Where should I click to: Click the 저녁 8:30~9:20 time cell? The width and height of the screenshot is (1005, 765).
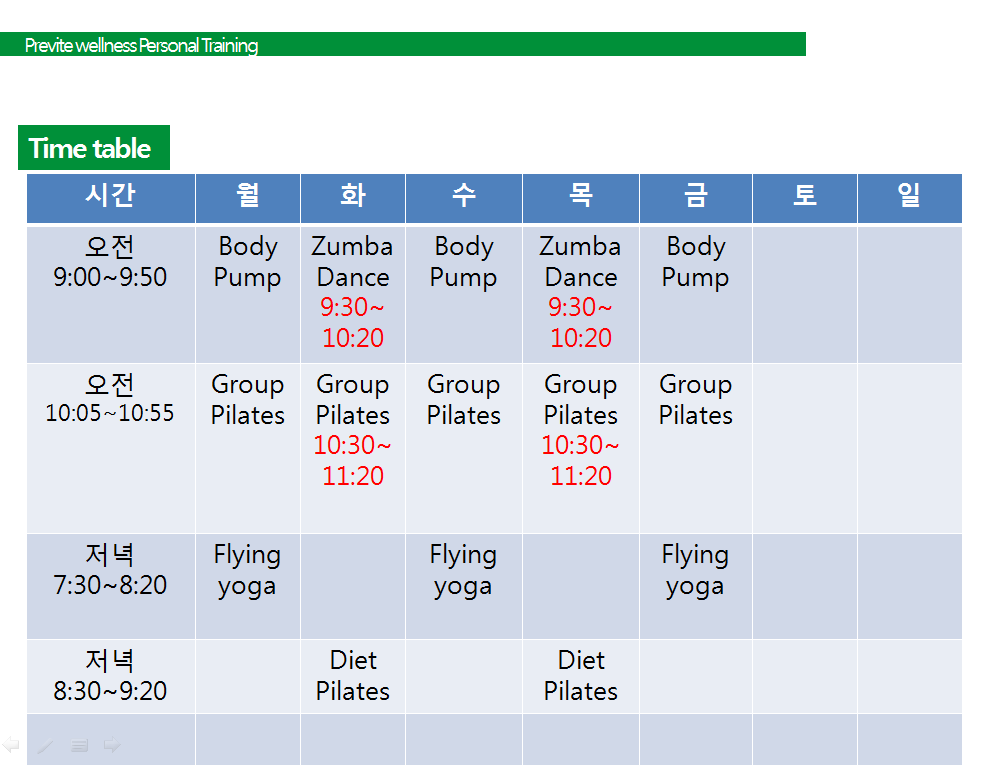point(110,676)
